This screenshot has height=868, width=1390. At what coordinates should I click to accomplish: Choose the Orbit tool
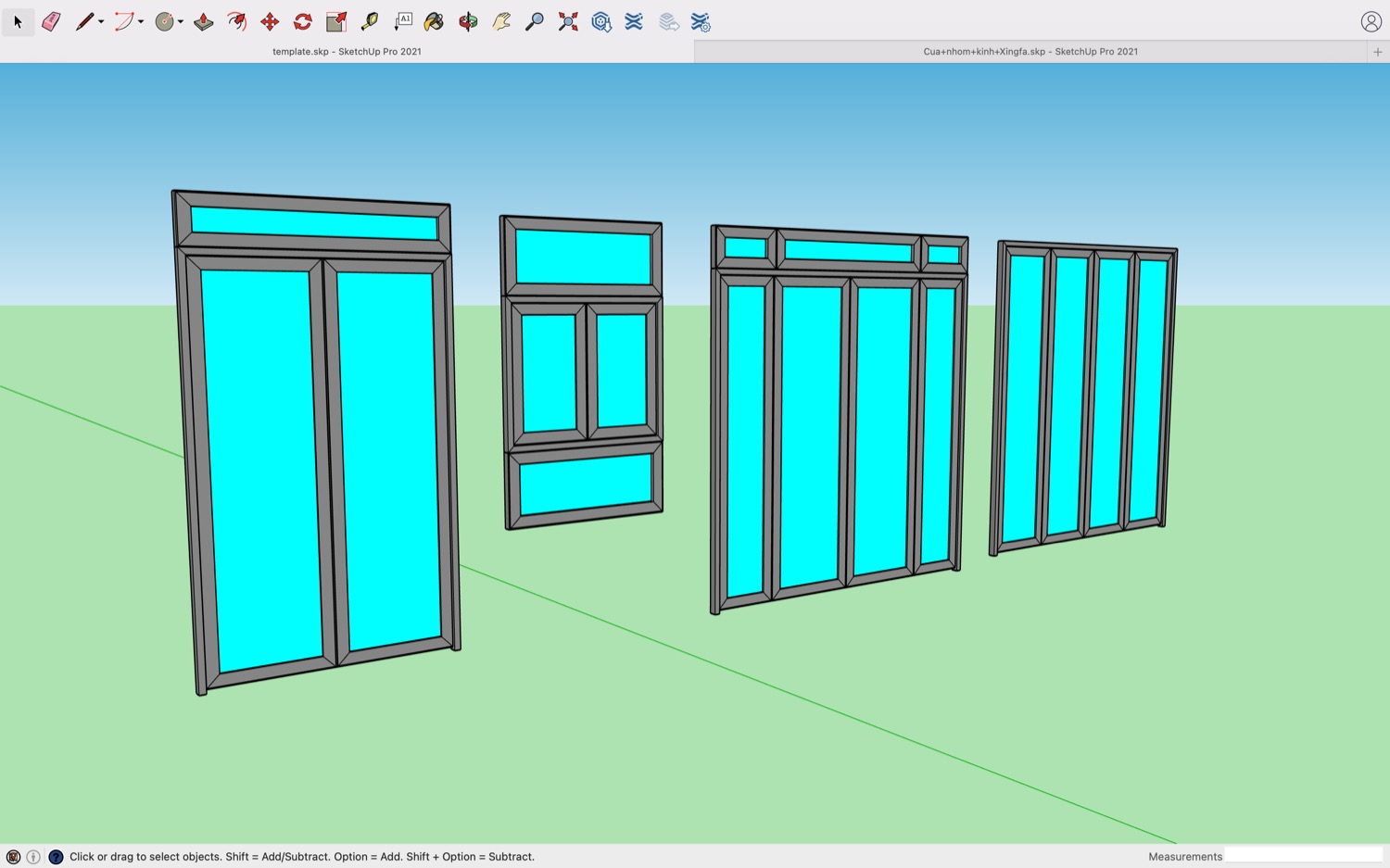[468, 21]
